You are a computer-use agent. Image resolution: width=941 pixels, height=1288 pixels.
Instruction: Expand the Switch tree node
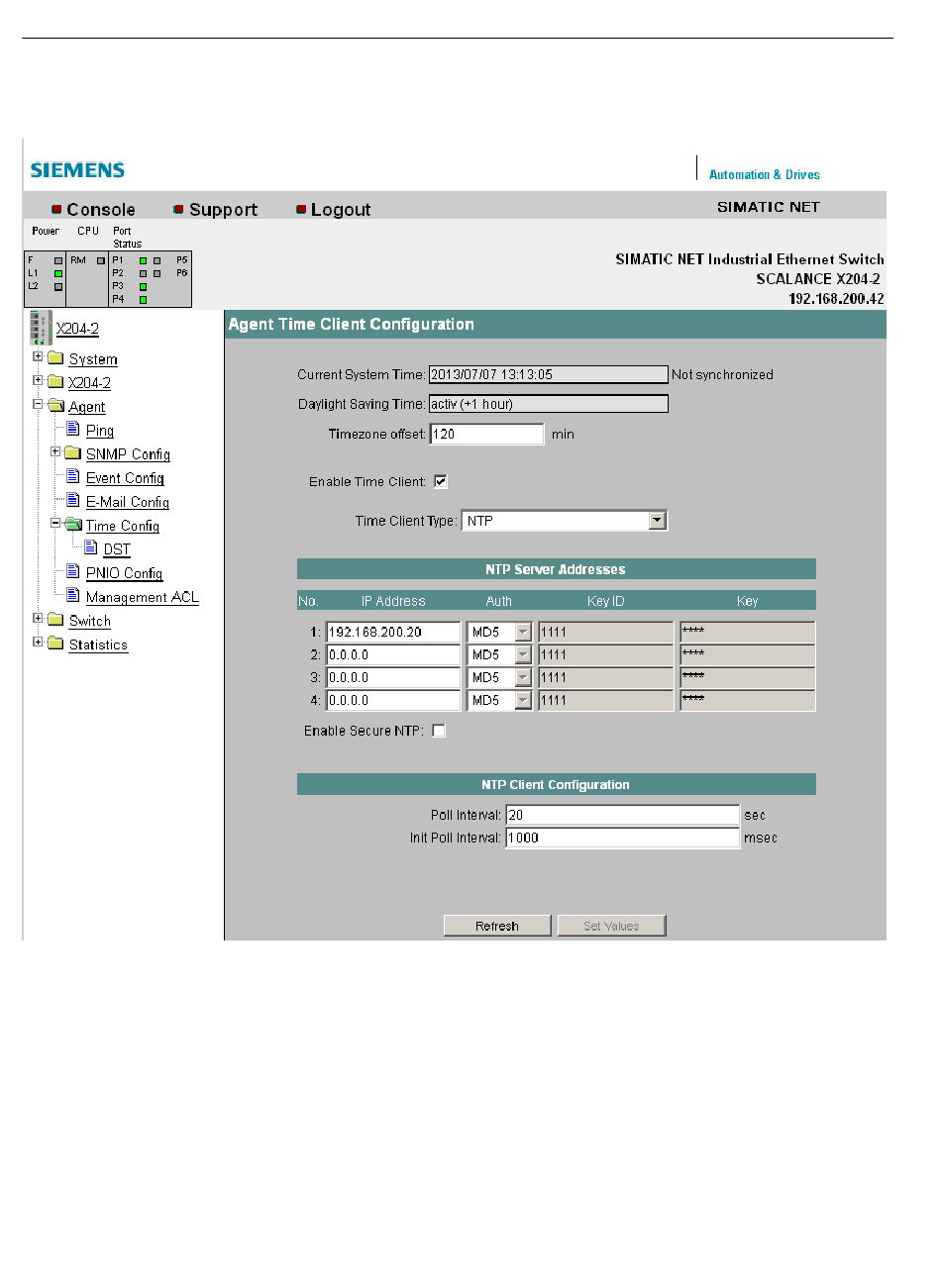[38, 619]
